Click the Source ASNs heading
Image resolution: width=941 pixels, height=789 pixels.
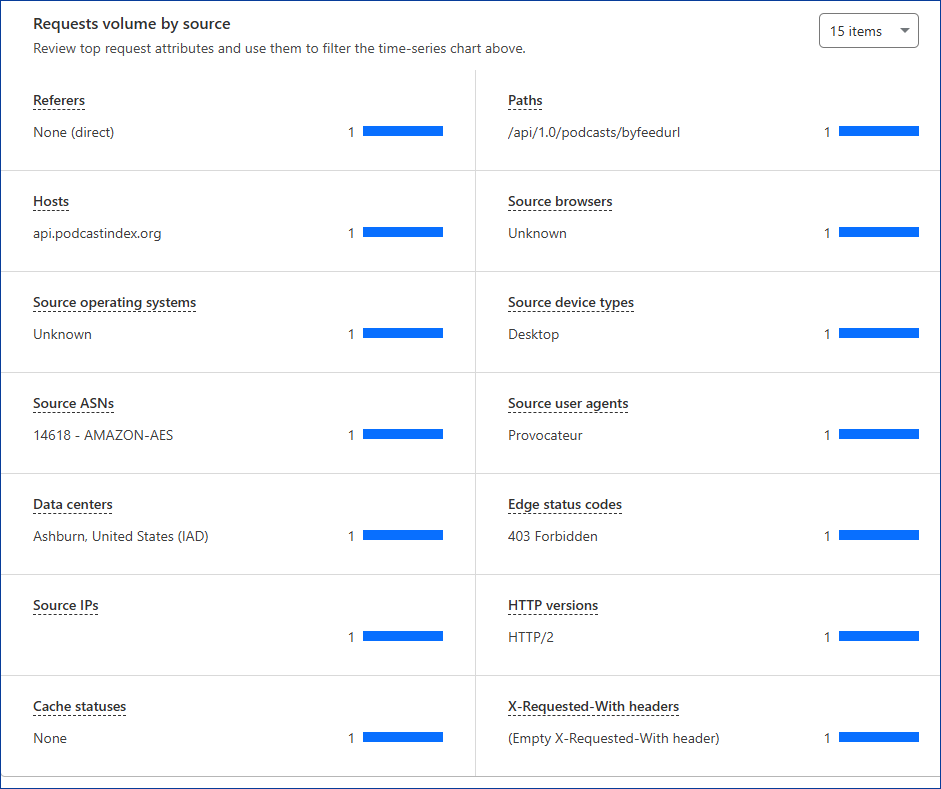[73, 404]
